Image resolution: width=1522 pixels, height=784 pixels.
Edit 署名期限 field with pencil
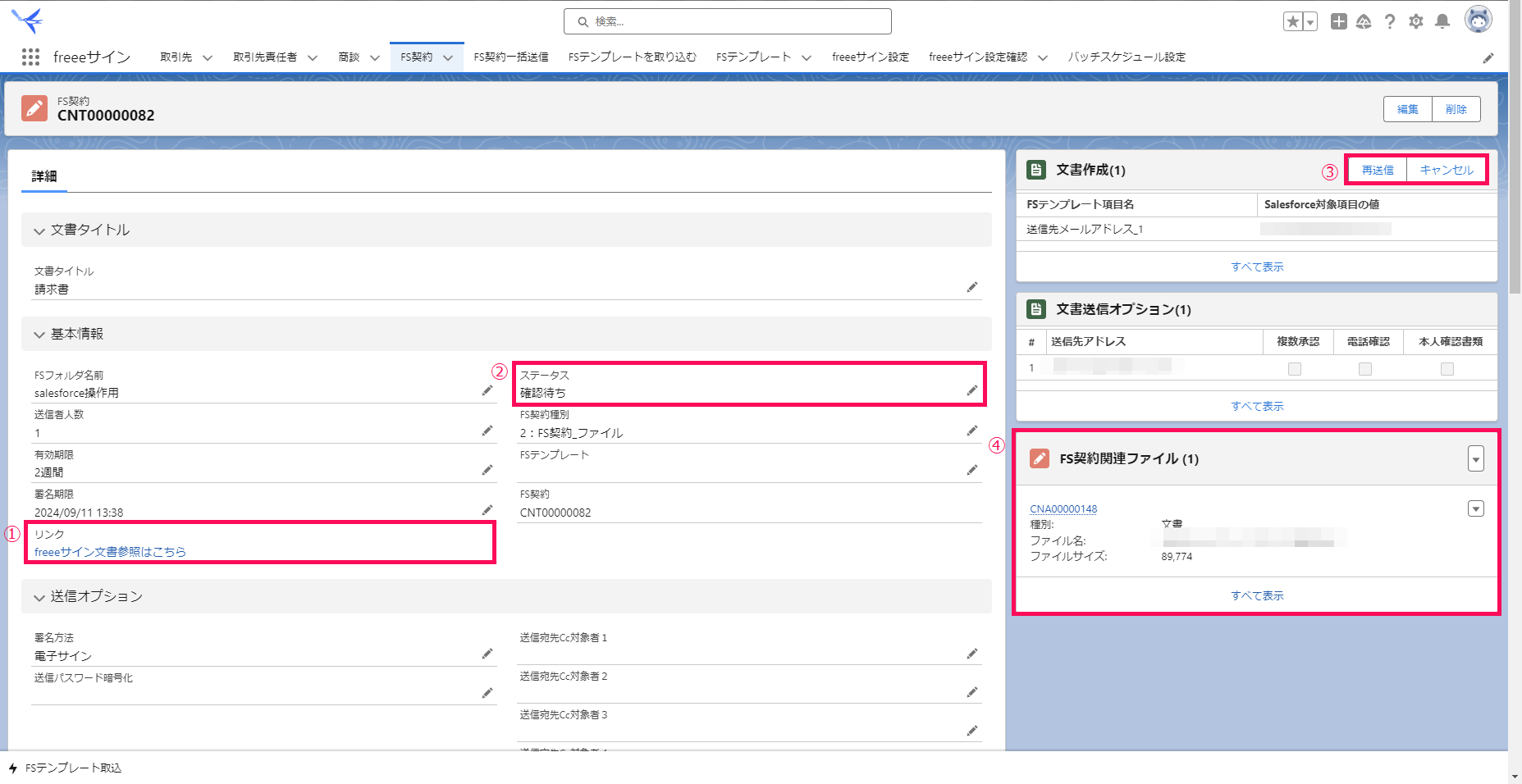[x=487, y=510]
